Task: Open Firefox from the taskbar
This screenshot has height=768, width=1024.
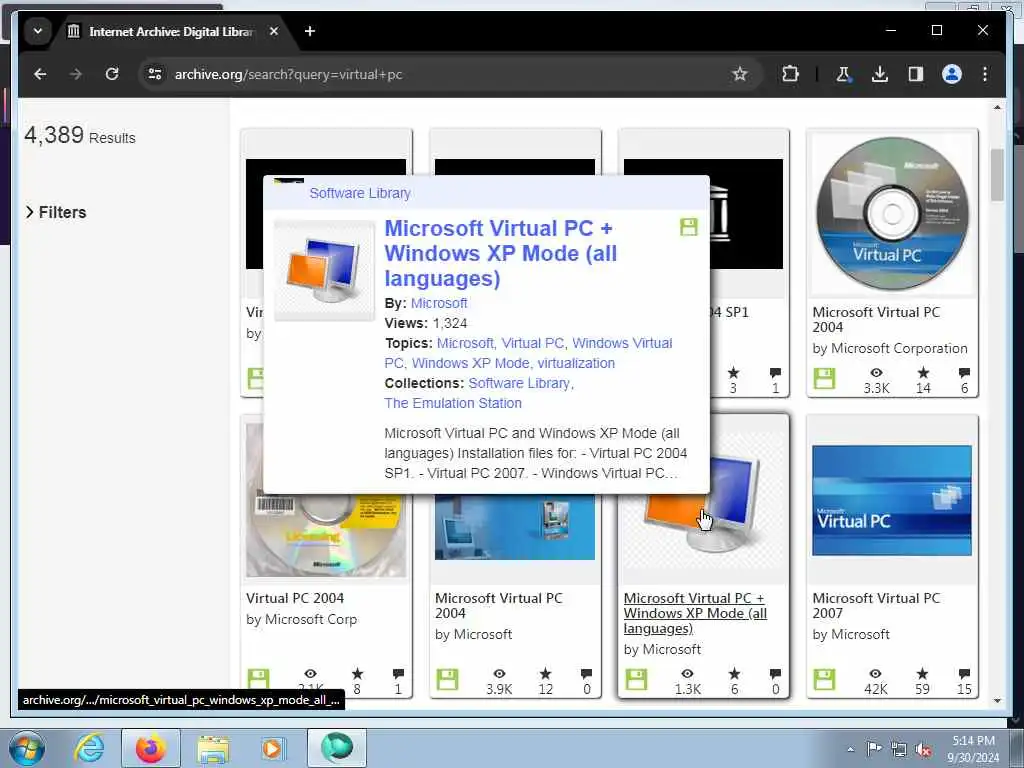Action: point(151,748)
